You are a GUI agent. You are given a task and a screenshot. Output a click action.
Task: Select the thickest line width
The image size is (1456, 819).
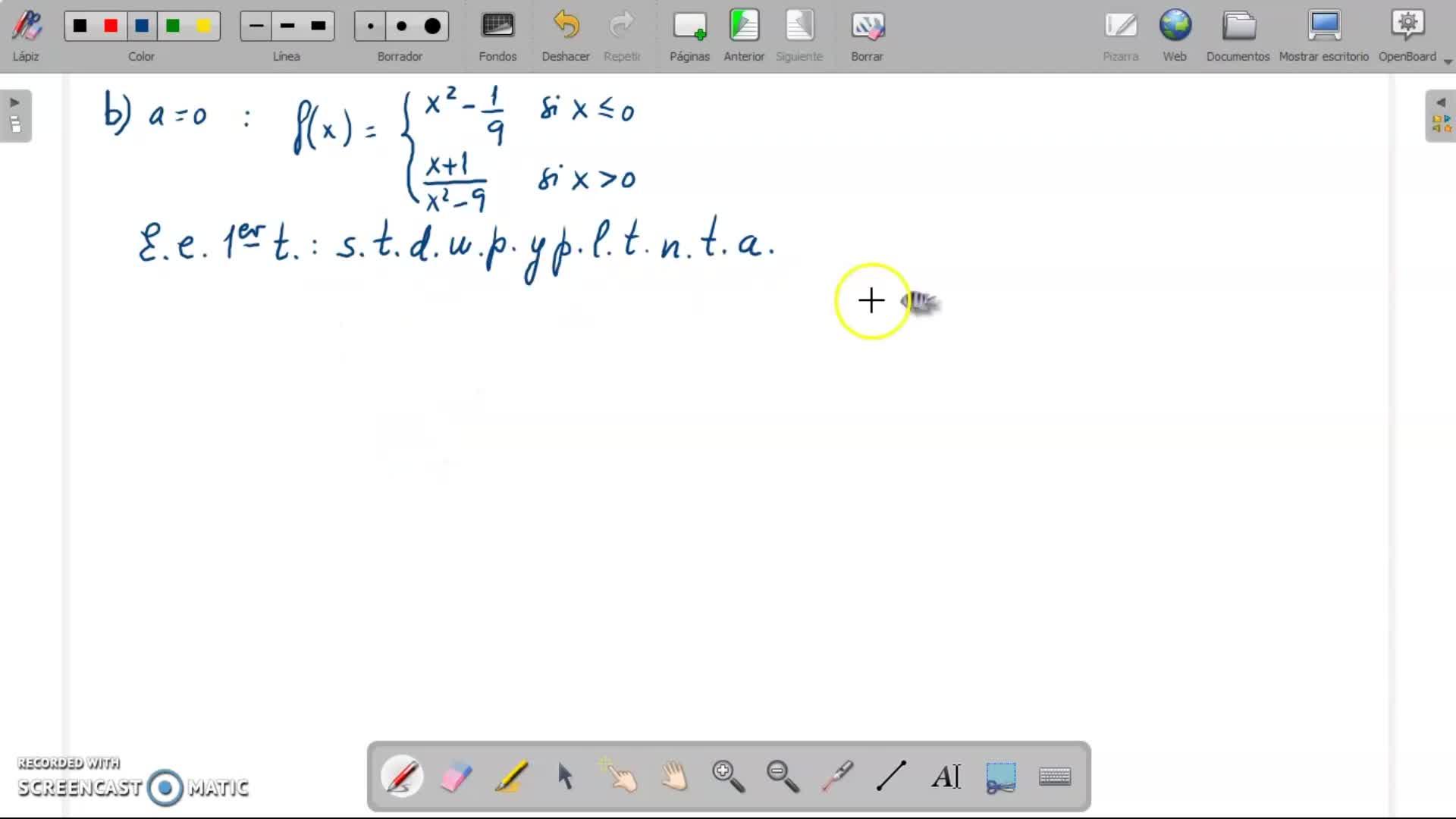pos(318,27)
